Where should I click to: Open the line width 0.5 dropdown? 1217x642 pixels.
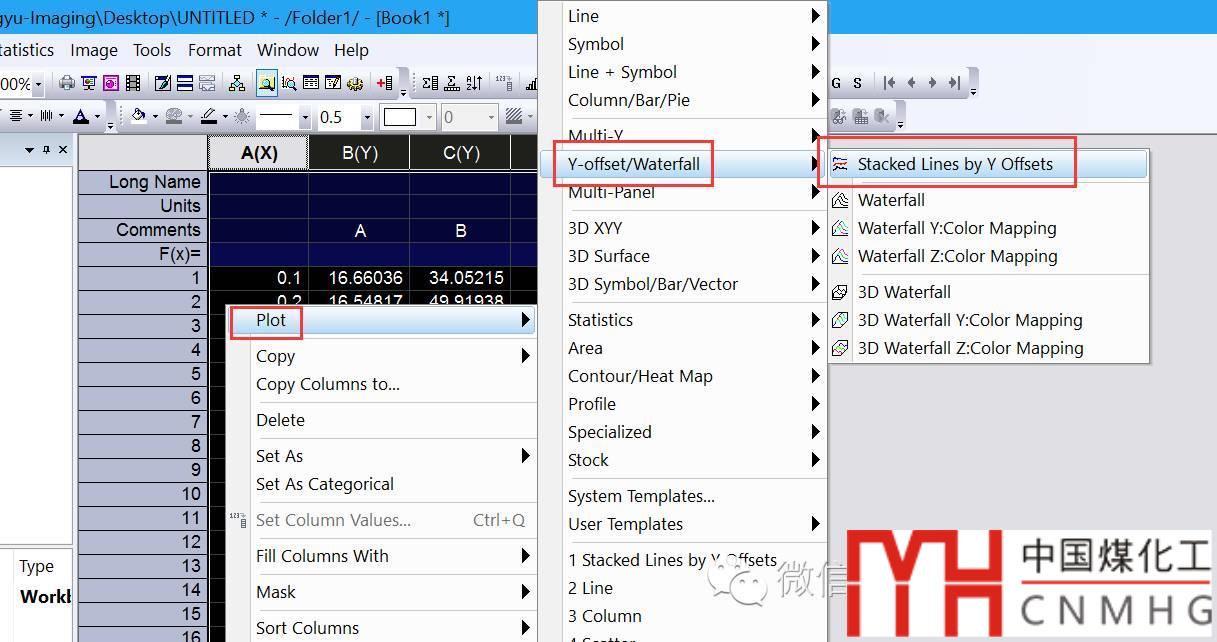click(367, 117)
